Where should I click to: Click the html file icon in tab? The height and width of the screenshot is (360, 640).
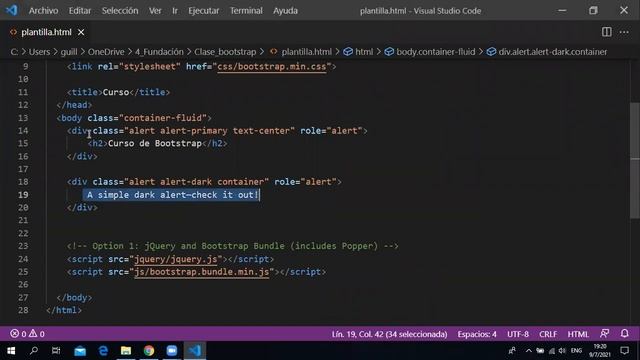13,32
